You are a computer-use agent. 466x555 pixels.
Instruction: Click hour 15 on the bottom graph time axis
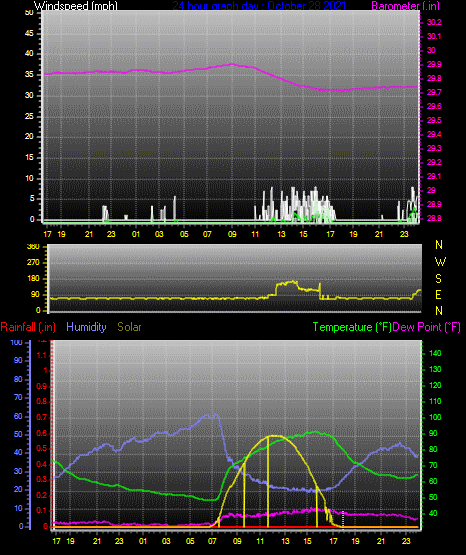307,541
